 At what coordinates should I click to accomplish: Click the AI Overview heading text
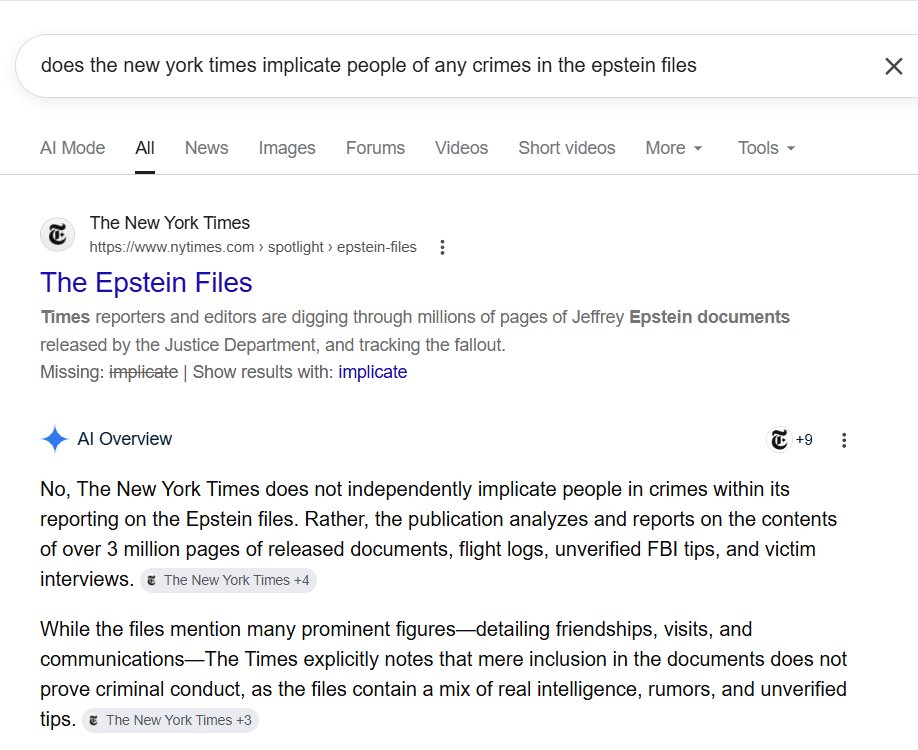[125, 439]
